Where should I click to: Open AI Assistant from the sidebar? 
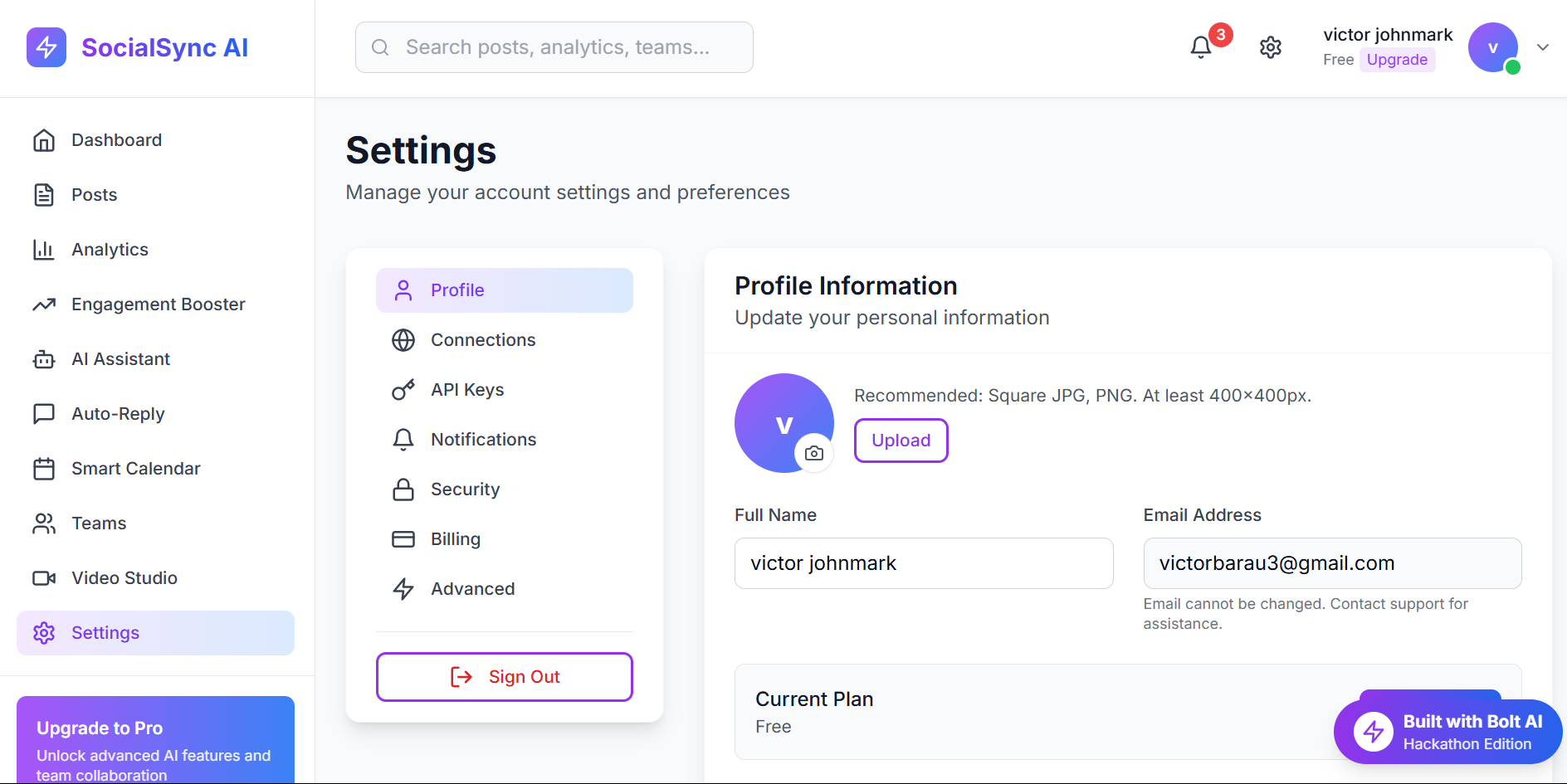[120, 359]
